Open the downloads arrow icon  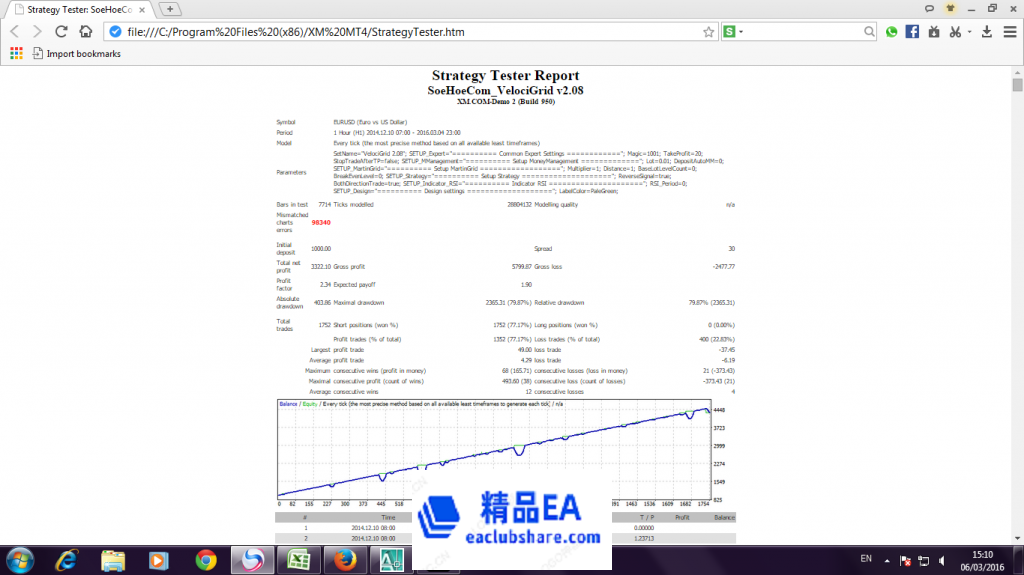point(987,32)
